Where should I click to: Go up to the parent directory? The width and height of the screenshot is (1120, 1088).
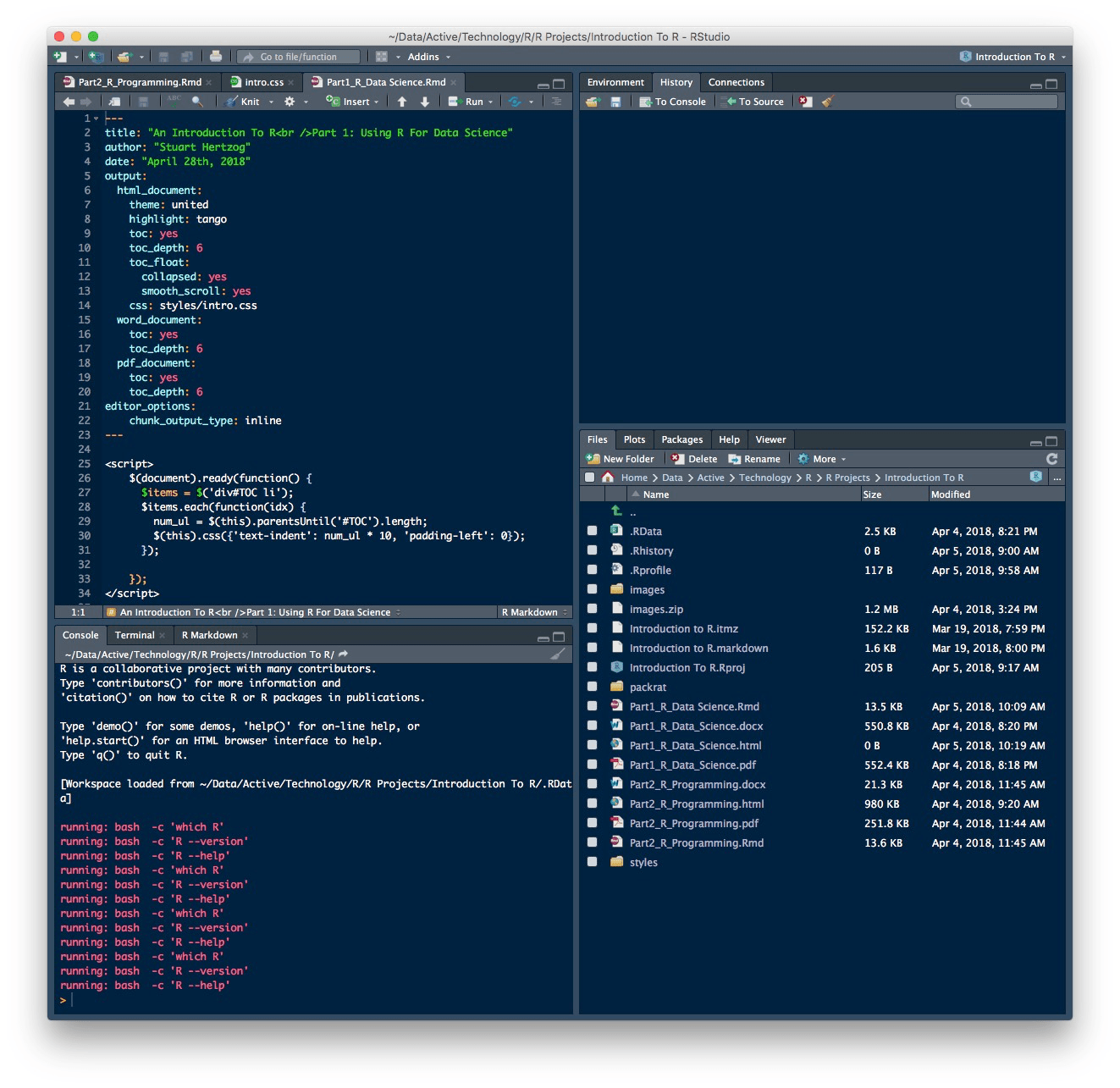pos(616,511)
